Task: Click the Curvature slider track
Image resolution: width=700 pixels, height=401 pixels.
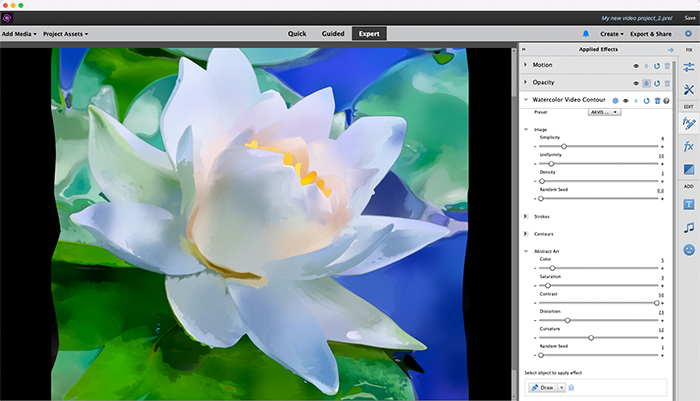Action: (x=598, y=338)
